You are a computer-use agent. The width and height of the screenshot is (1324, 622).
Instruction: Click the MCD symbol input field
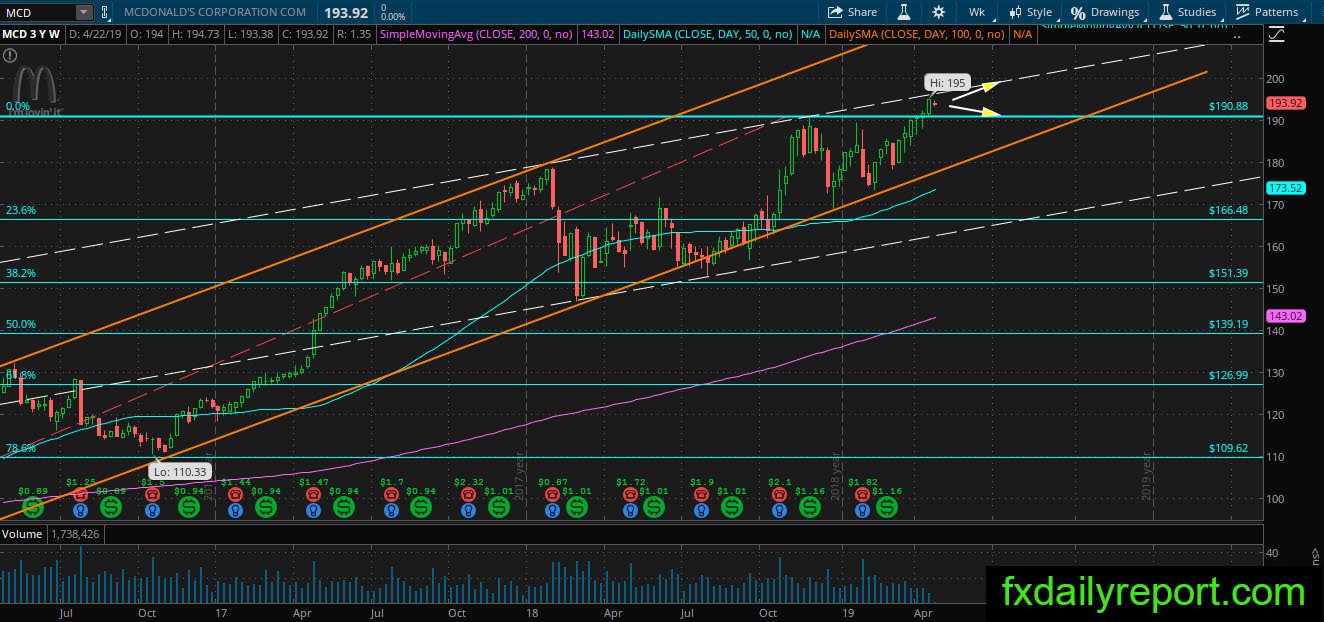(x=38, y=12)
